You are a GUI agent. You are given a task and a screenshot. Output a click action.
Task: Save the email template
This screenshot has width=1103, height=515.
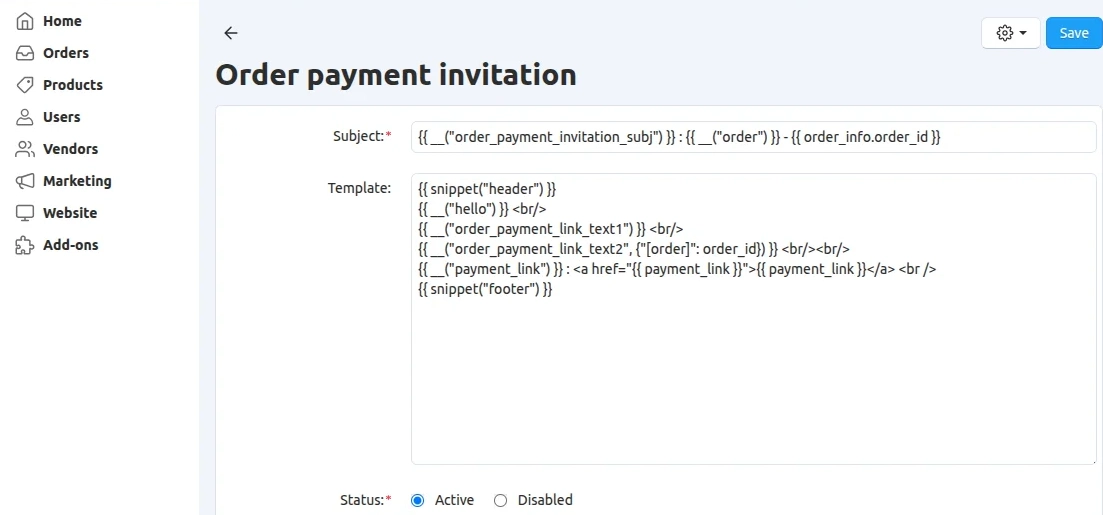(1074, 33)
